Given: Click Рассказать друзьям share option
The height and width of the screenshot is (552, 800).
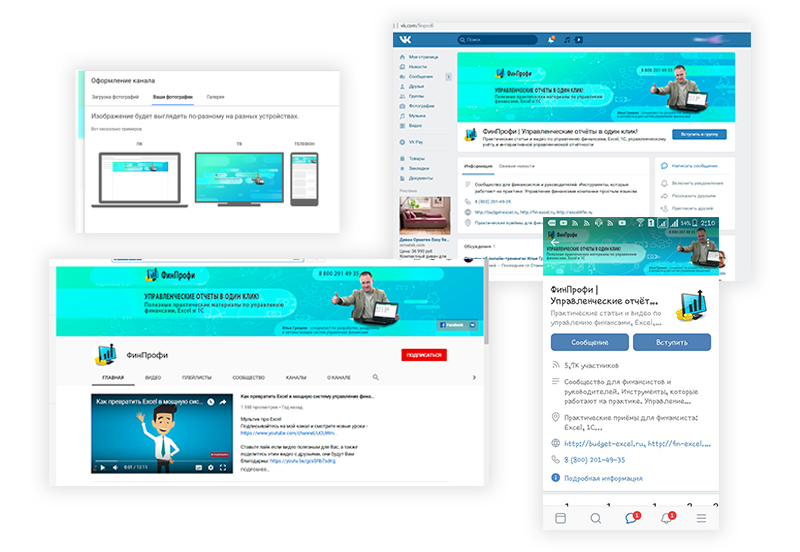Looking at the screenshot, I should coord(688,196).
